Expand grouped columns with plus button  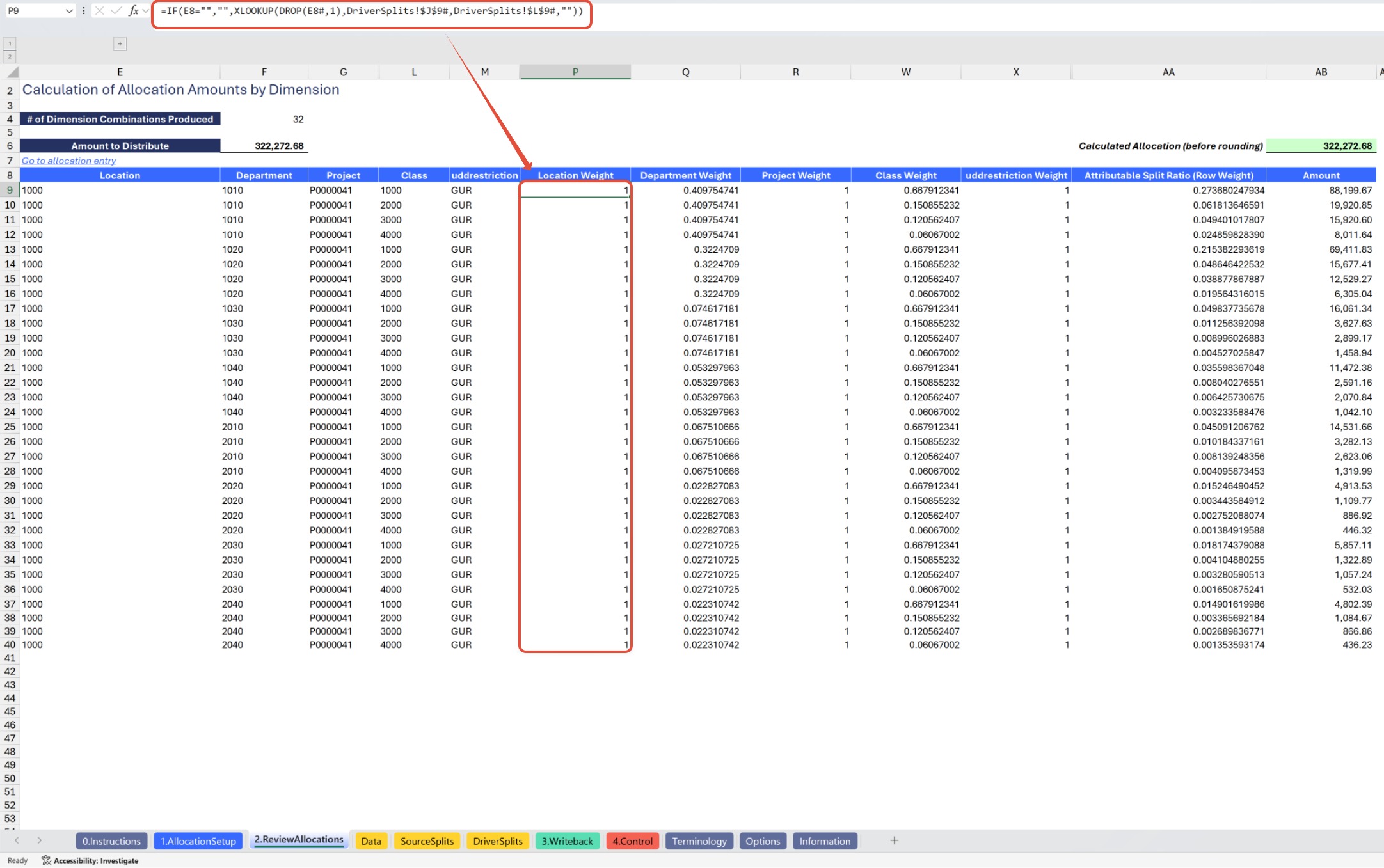[120, 43]
